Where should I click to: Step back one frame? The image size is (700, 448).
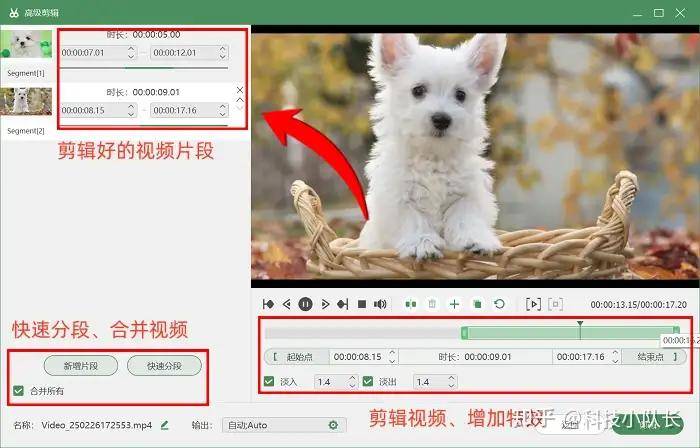(x=287, y=304)
